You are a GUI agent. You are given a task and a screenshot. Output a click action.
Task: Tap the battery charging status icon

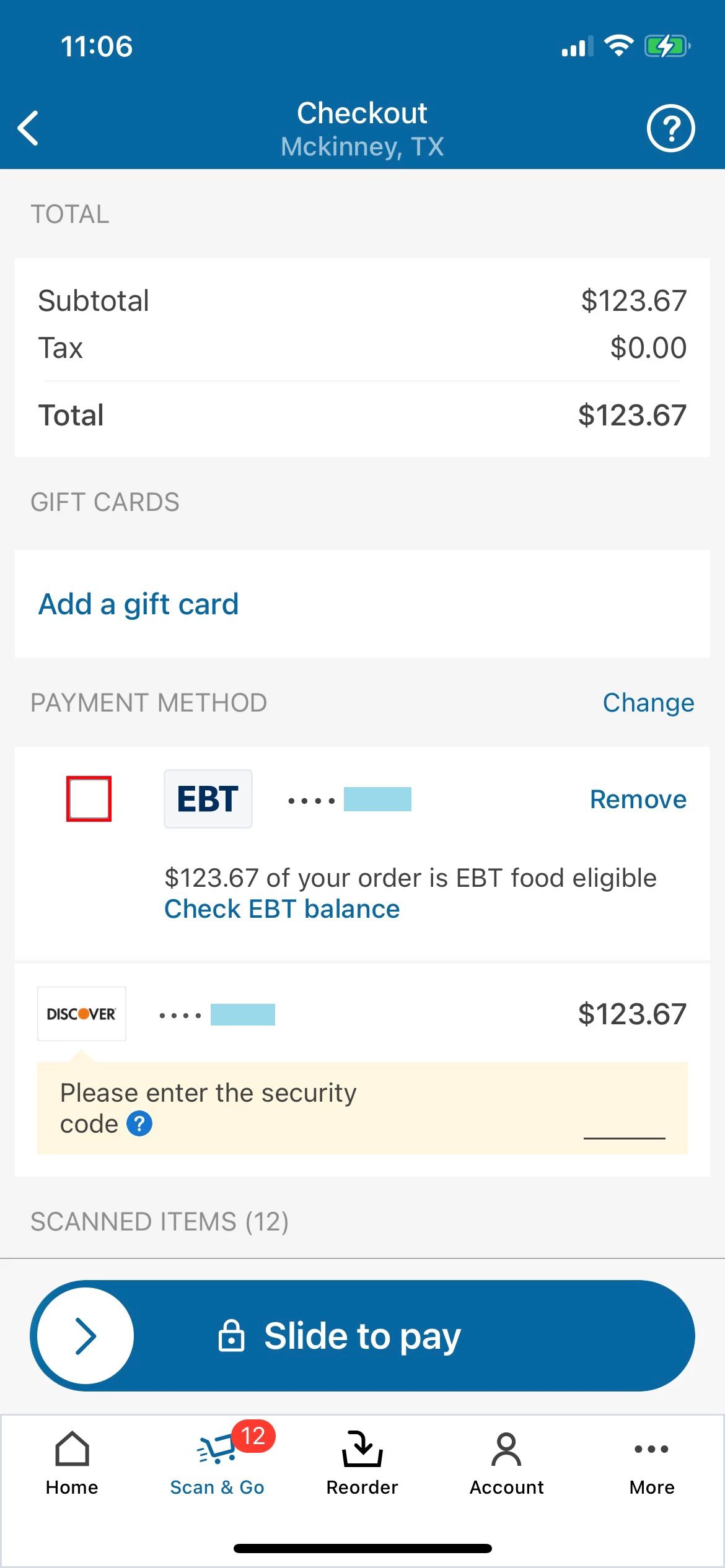667,46
